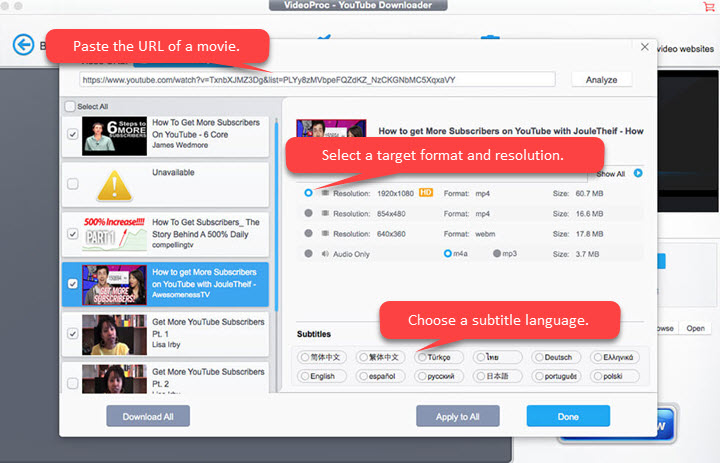Click 'How To Get Subscribers_ The Story Behind' title
The image size is (720, 463).
206,228
